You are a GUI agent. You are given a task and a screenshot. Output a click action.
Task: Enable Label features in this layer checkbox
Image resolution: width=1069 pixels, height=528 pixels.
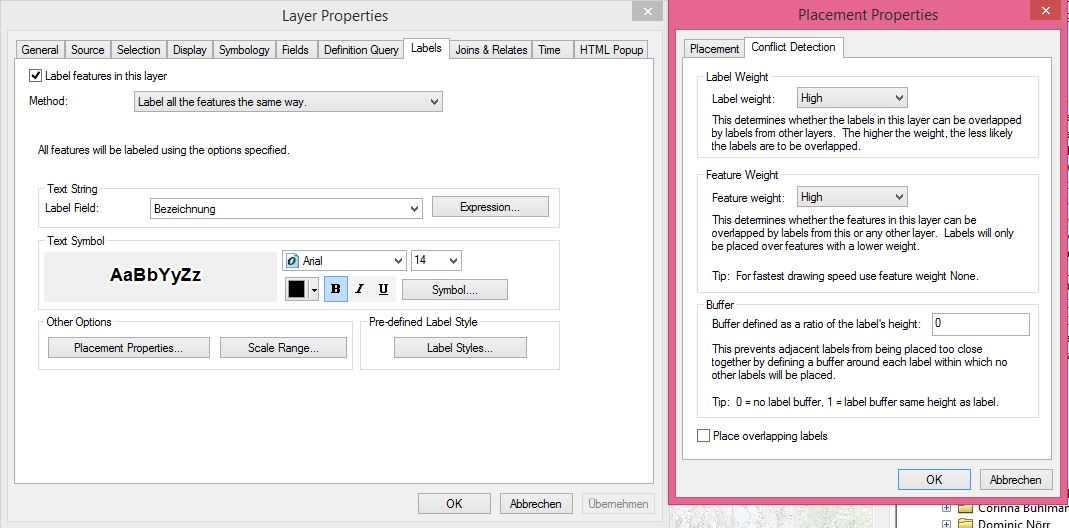[36, 76]
